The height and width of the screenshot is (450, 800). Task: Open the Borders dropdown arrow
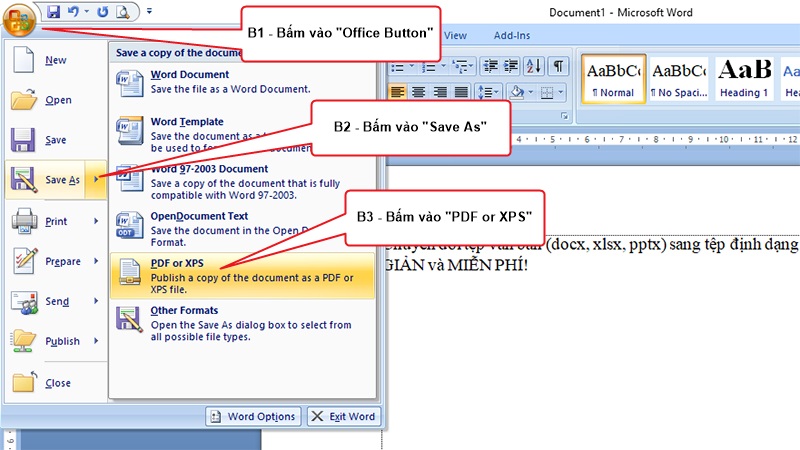coord(561,92)
